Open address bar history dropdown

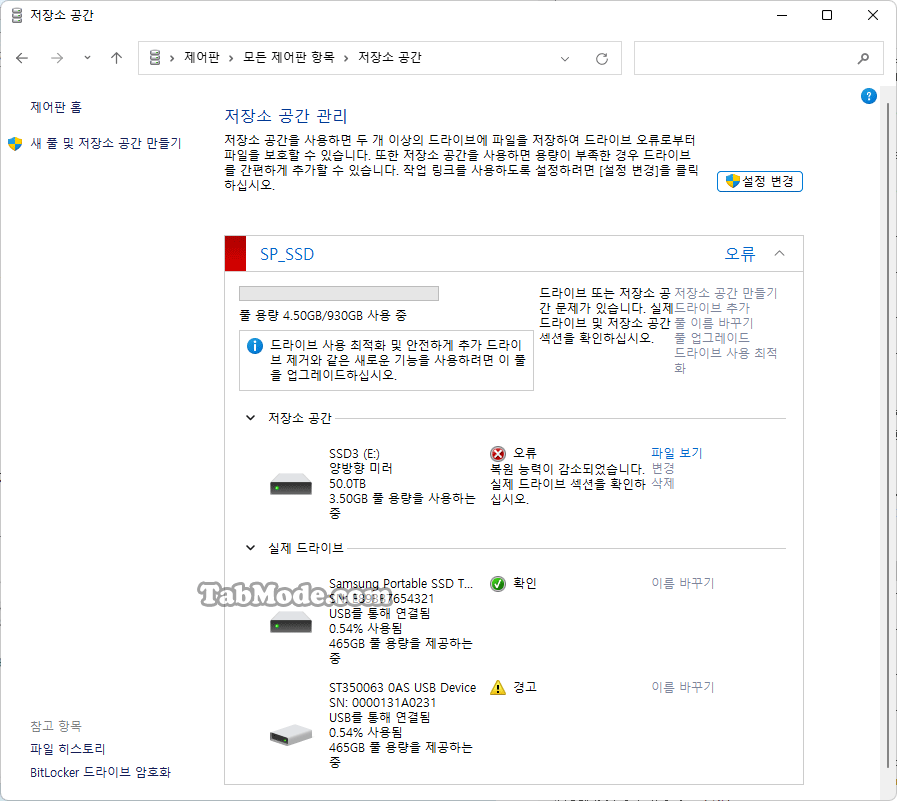click(x=565, y=58)
